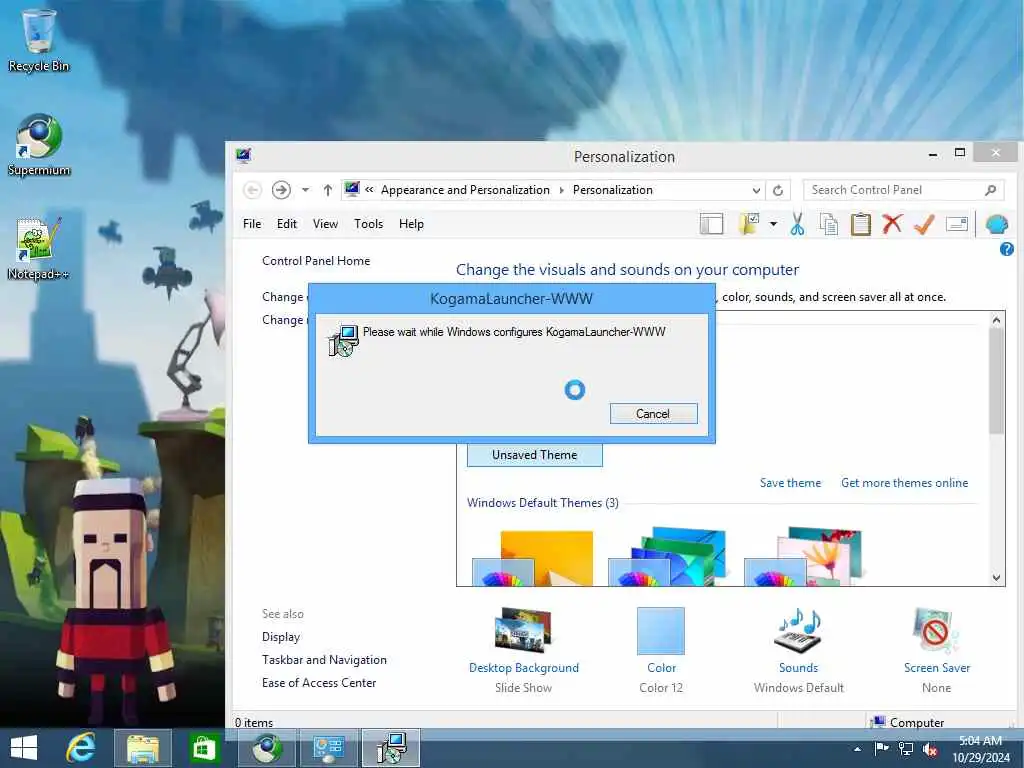The width and height of the screenshot is (1024, 768).
Task: Click the search magnifier in Control Panel search
Action: click(x=991, y=190)
